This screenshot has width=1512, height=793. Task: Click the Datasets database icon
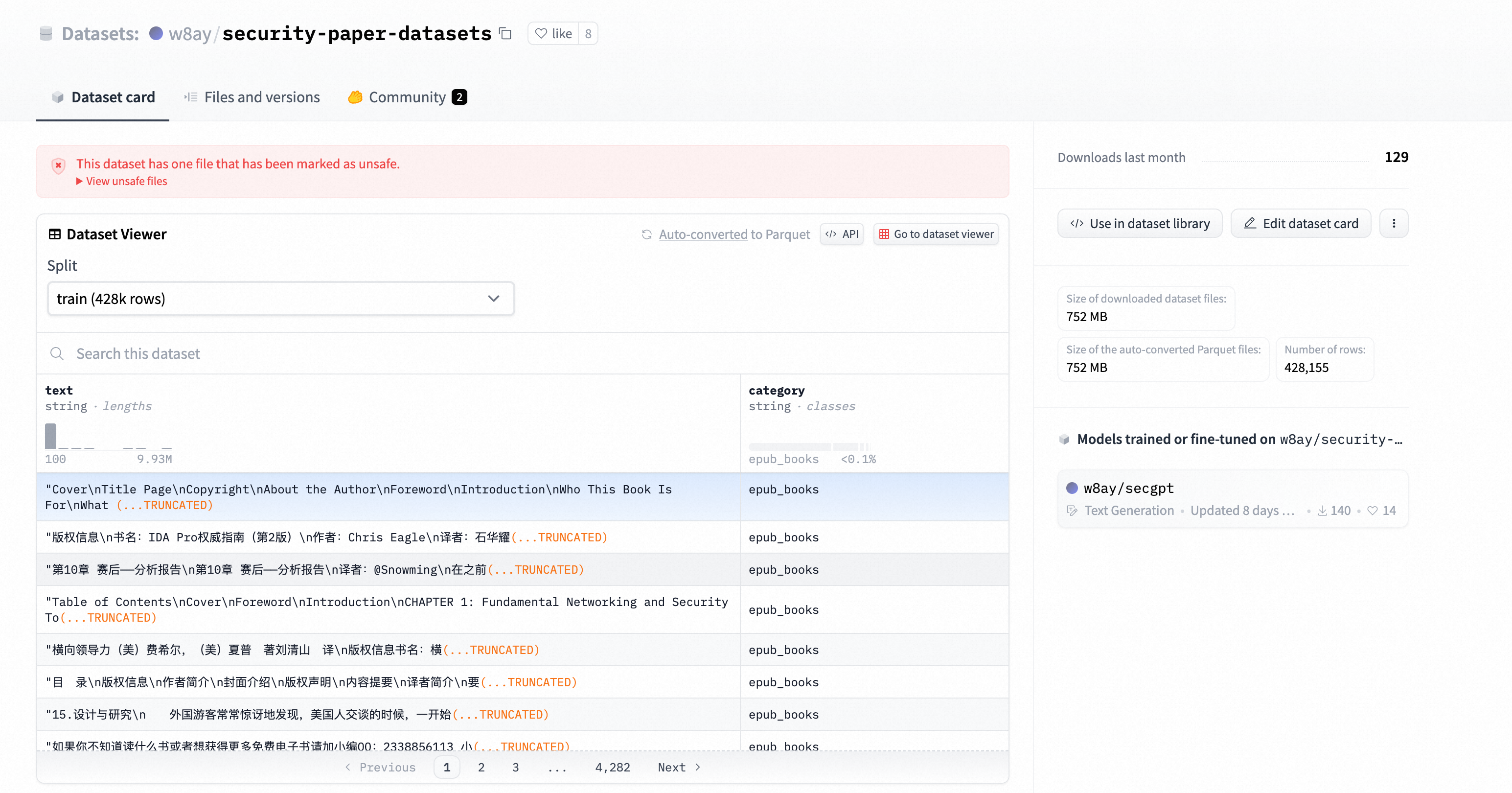pyautogui.click(x=46, y=33)
